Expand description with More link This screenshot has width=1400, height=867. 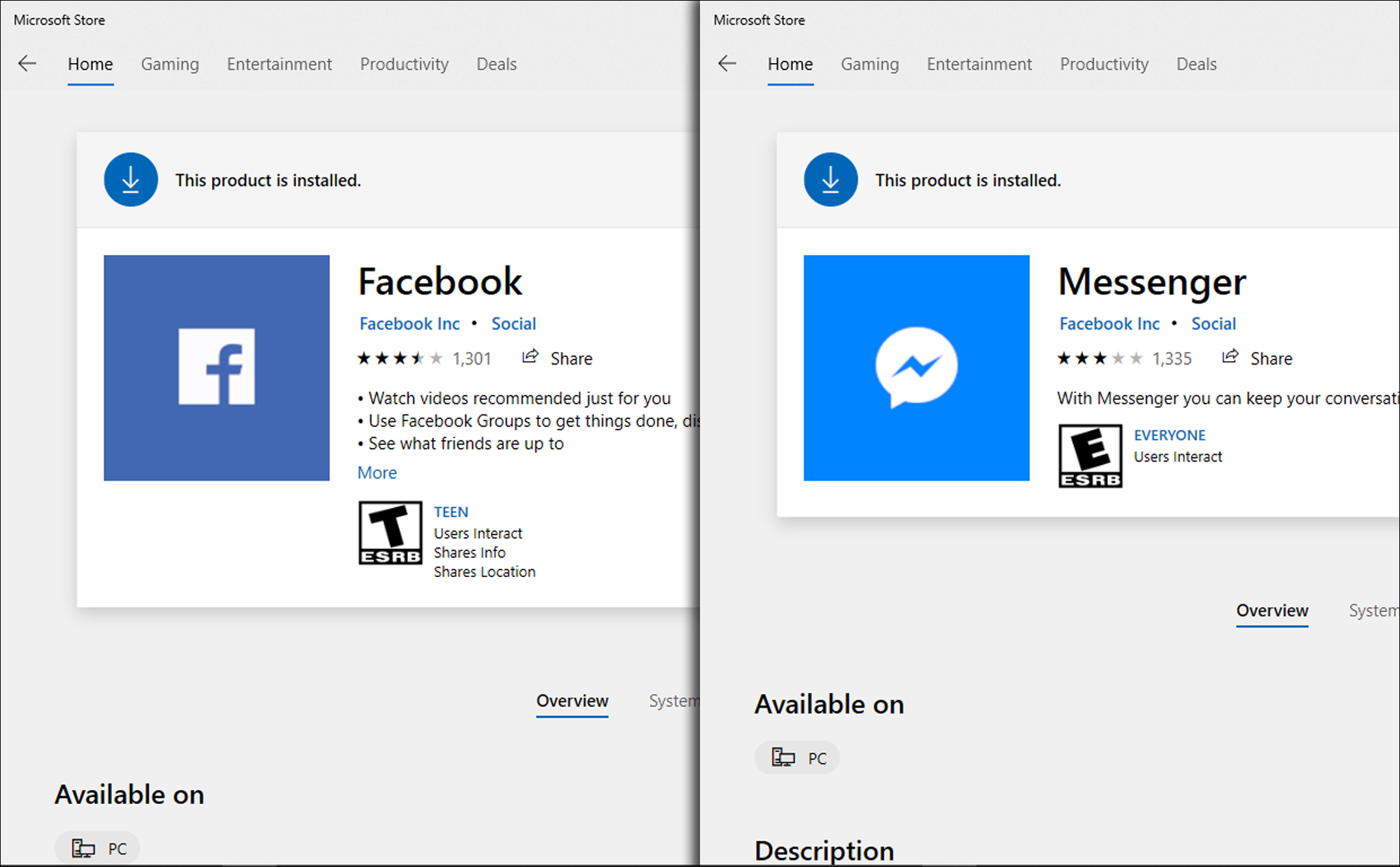377,472
